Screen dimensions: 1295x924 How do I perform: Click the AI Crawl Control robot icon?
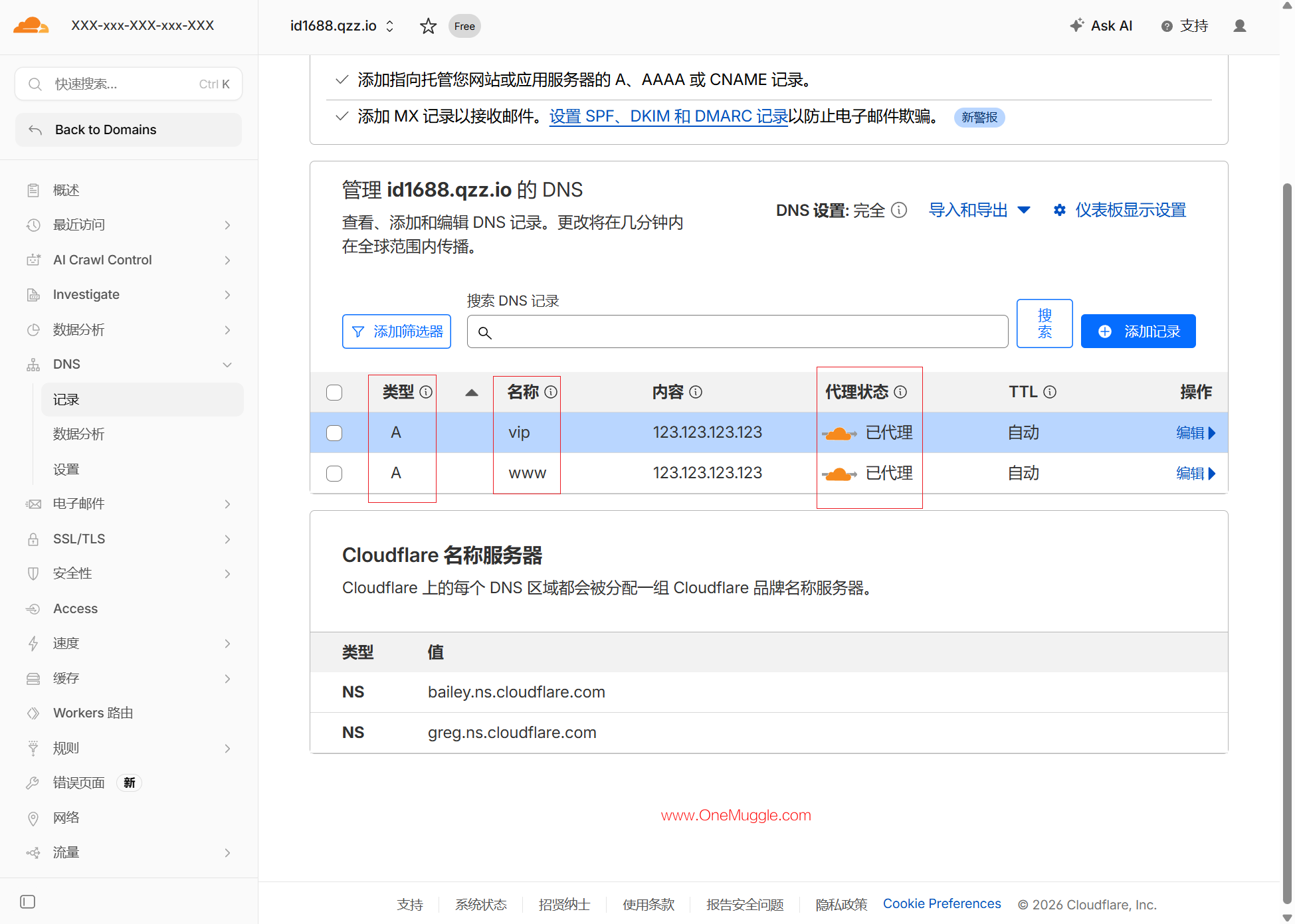[x=33, y=260]
